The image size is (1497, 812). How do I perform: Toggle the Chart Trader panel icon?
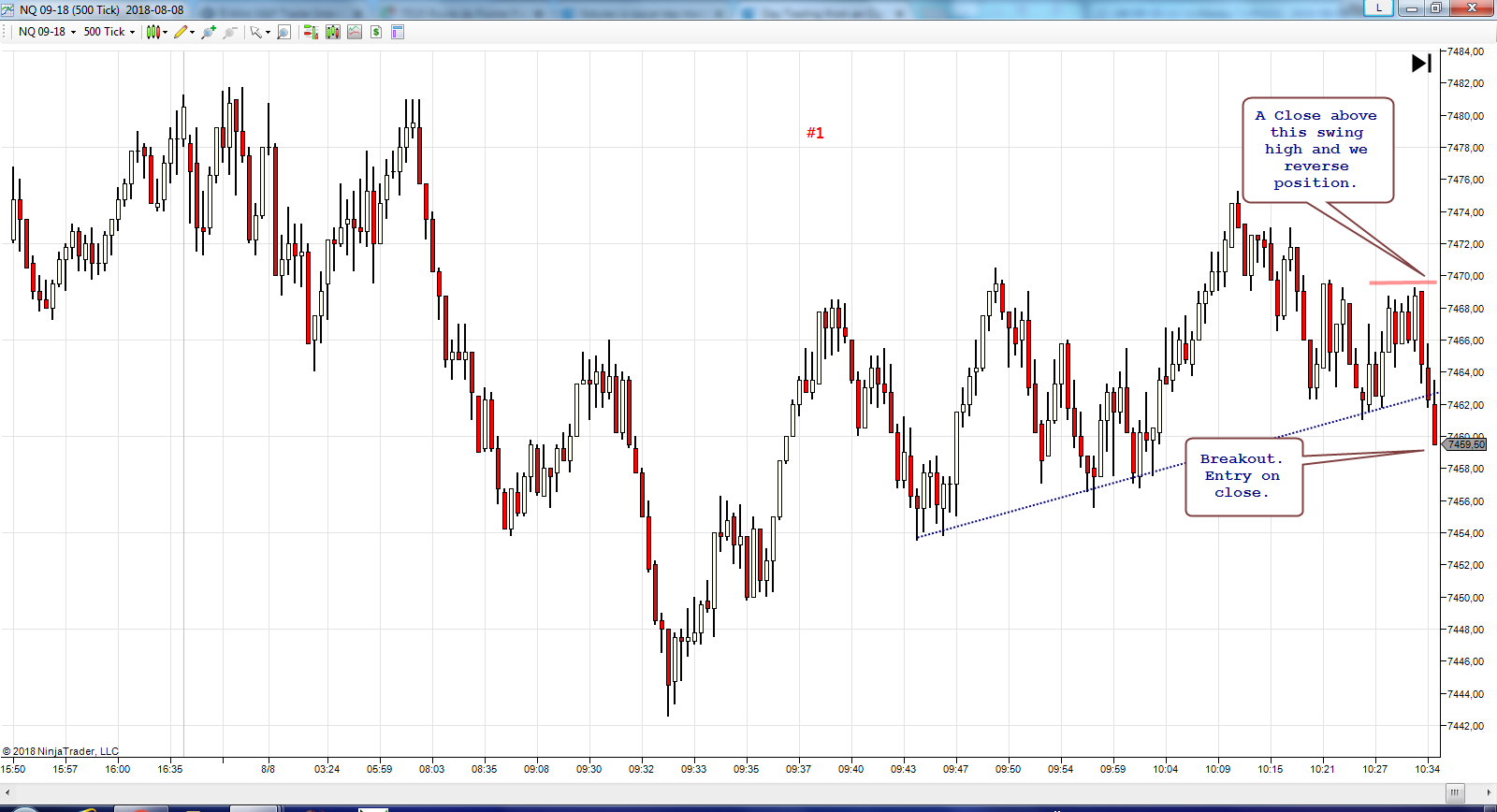click(311, 32)
